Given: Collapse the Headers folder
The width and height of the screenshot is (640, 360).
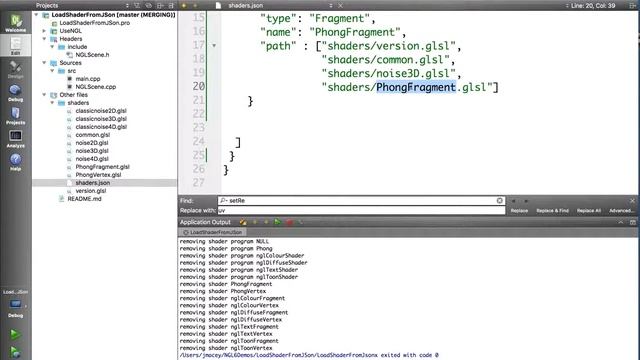Looking at the screenshot, I should tap(44, 39).
